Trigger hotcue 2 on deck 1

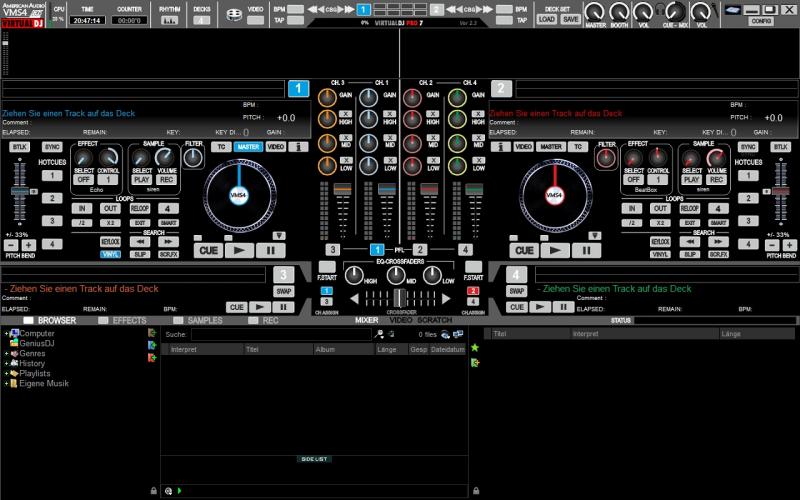pos(52,198)
